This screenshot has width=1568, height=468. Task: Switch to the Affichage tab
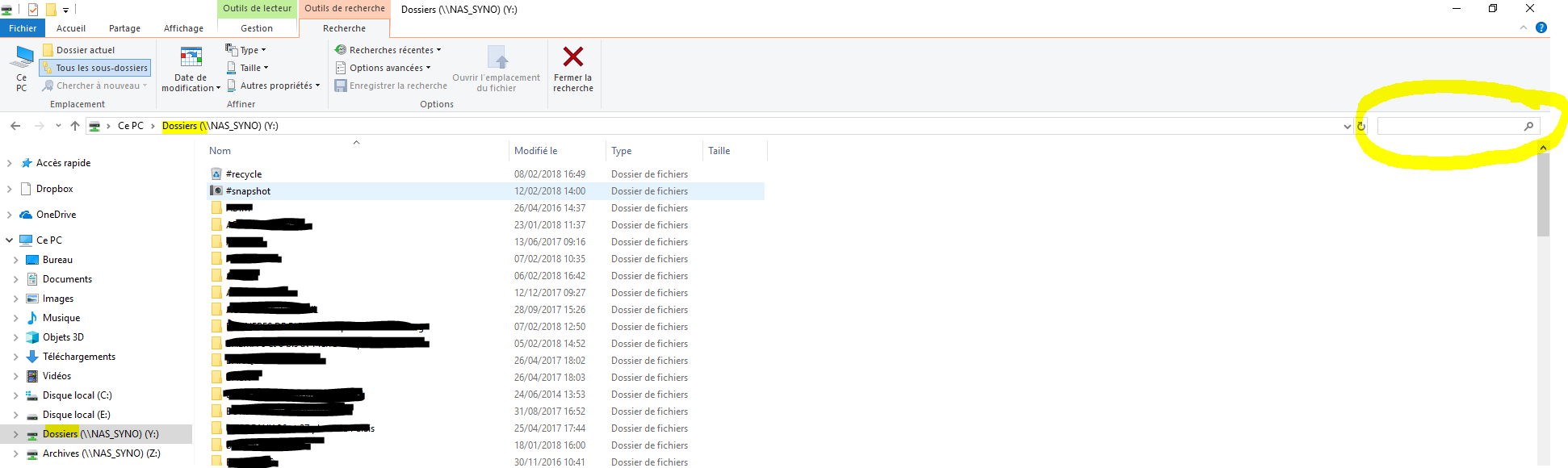(x=183, y=28)
